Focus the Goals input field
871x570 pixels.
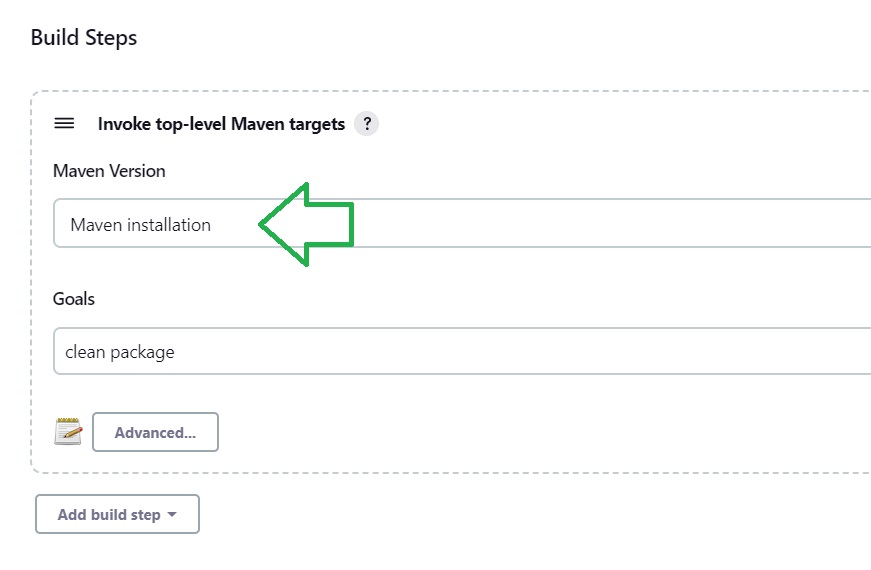(462, 351)
